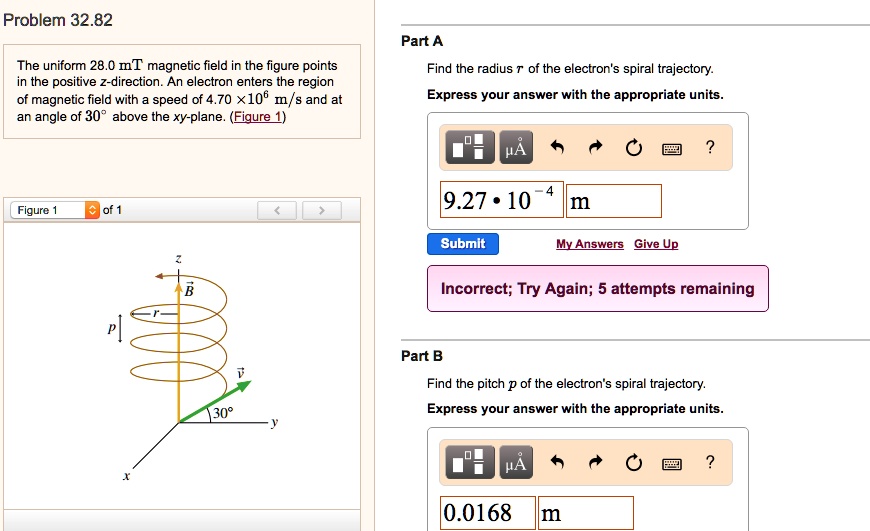This screenshot has height=531, width=870.
Task: Open help for Part A answer box
Action: [x=710, y=147]
